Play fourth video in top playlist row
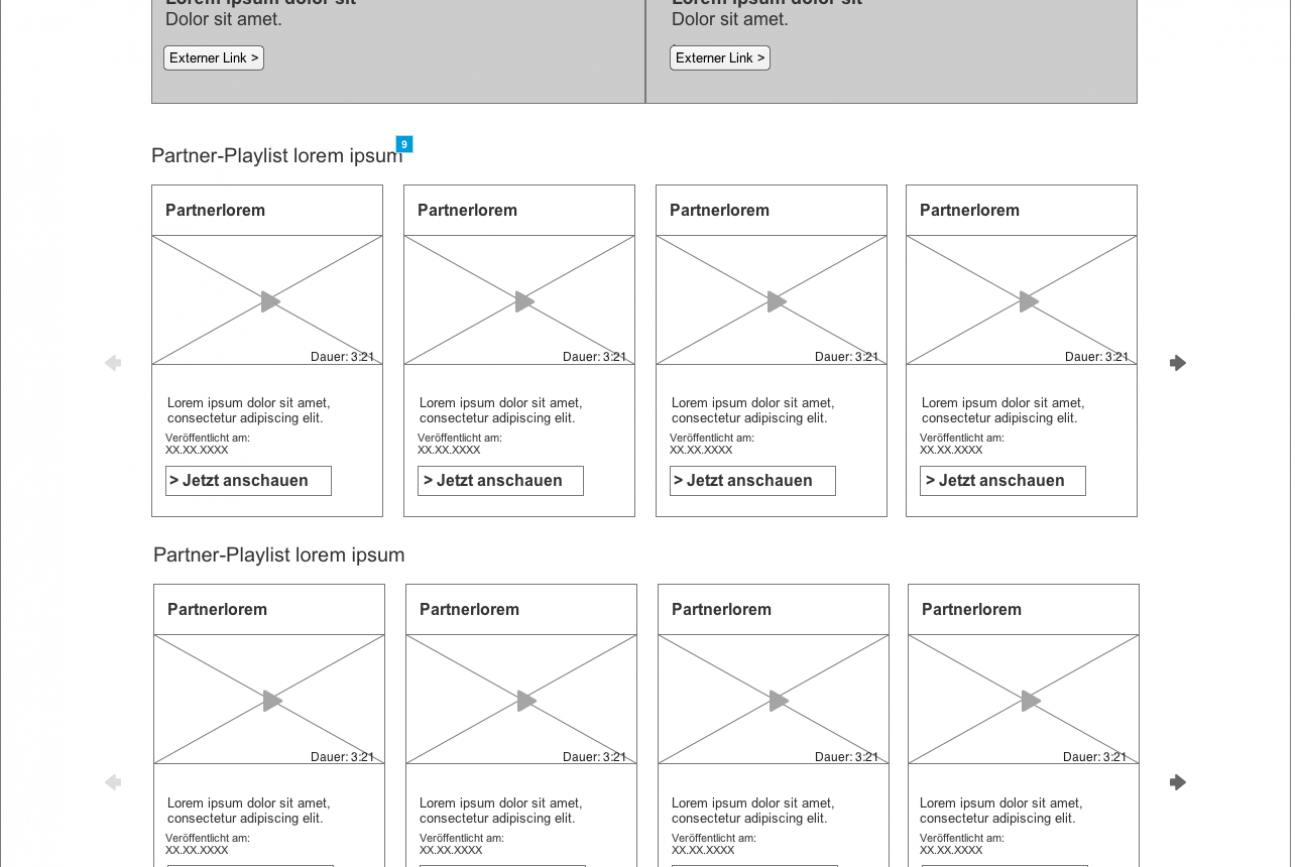The height and width of the screenshot is (867, 1300). pos(1028,301)
